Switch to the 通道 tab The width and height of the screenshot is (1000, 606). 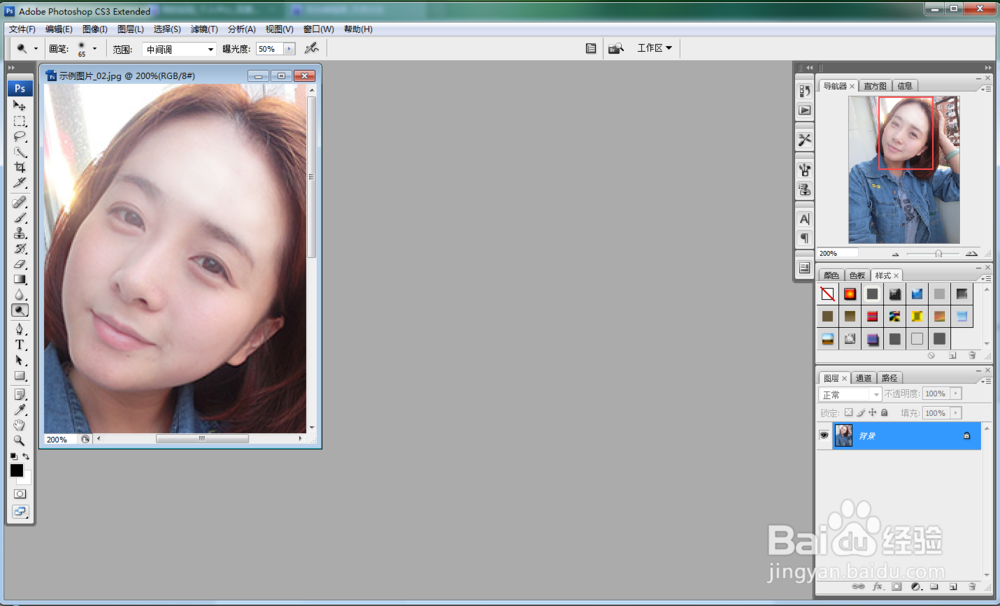pyautogui.click(x=864, y=378)
